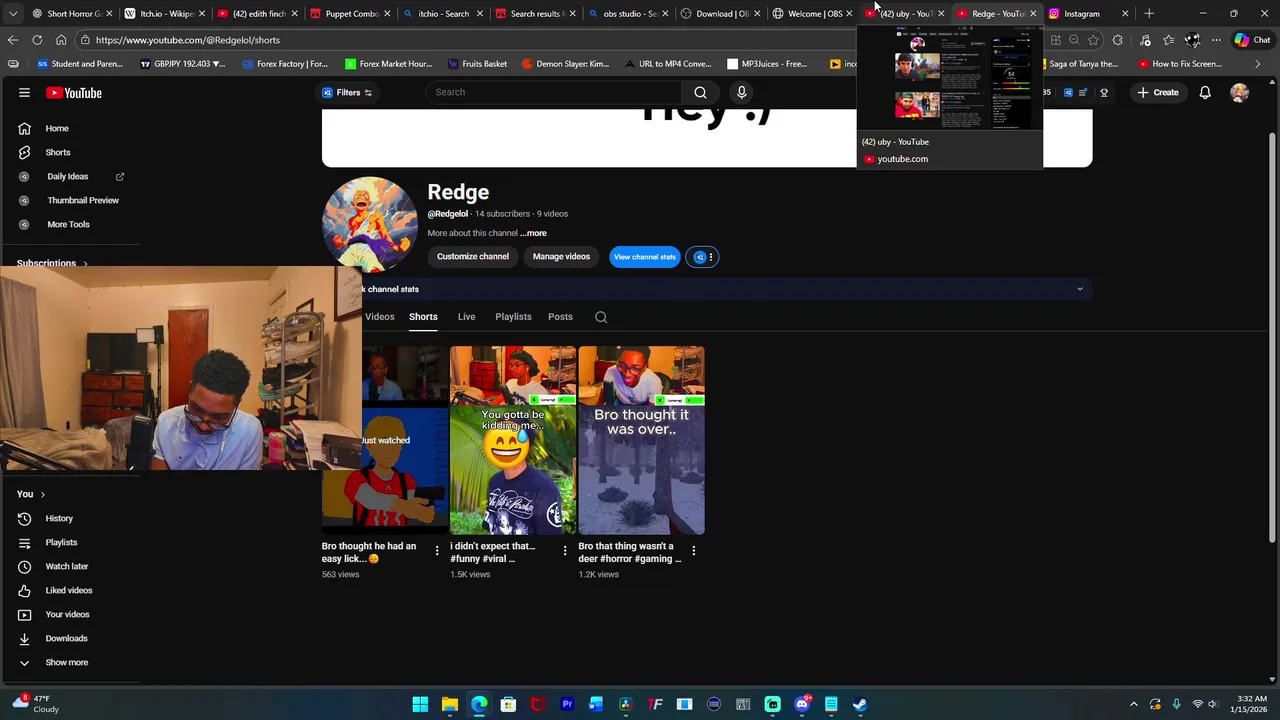This screenshot has width=1280, height=720.
Task: Expand the channel stats bar chevron
Action: point(1079,289)
